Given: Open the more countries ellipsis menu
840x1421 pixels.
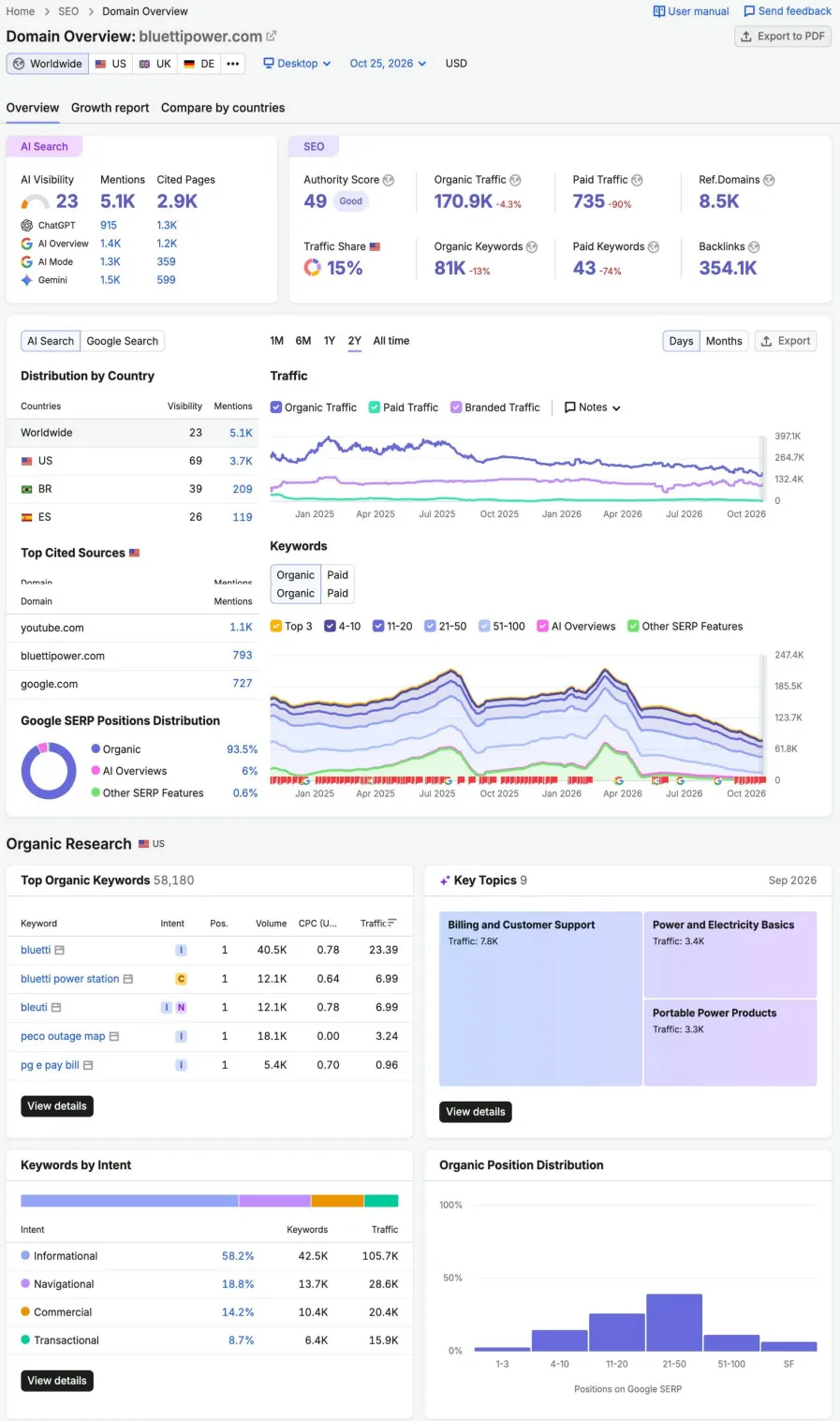Looking at the screenshot, I should (233, 64).
